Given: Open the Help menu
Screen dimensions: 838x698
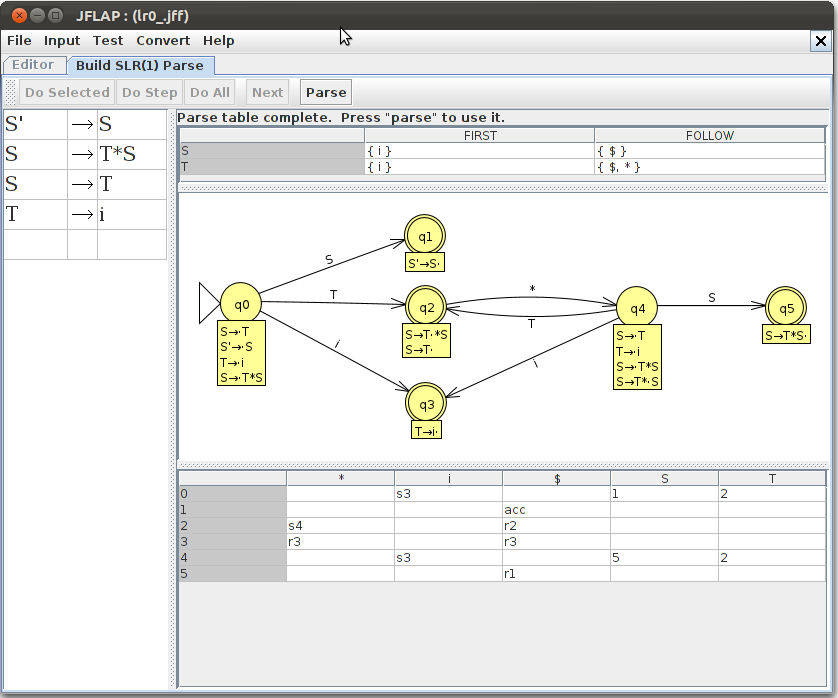Looking at the screenshot, I should point(218,41).
